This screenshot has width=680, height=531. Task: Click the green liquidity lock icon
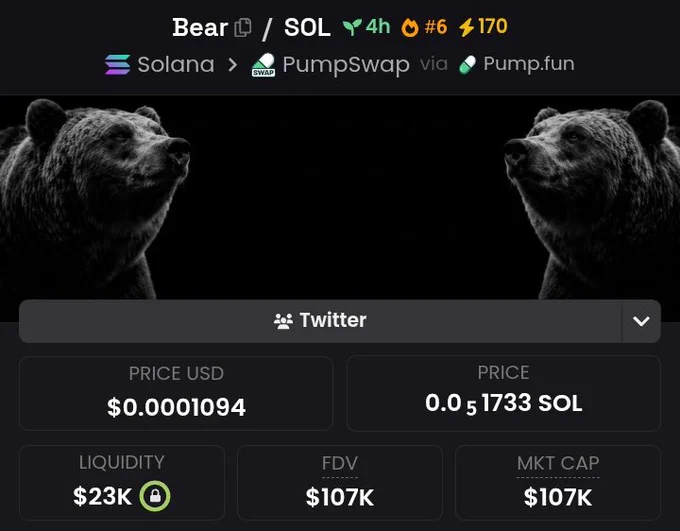(x=155, y=496)
